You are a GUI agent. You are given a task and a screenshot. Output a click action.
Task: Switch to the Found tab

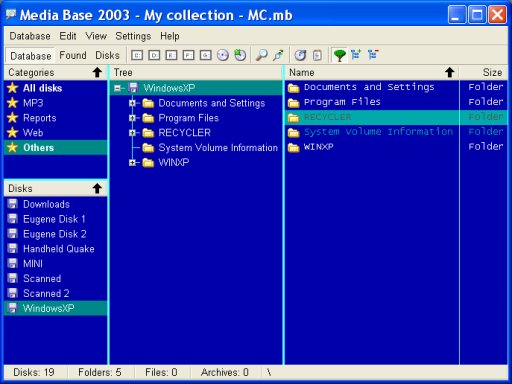click(73, 55)
